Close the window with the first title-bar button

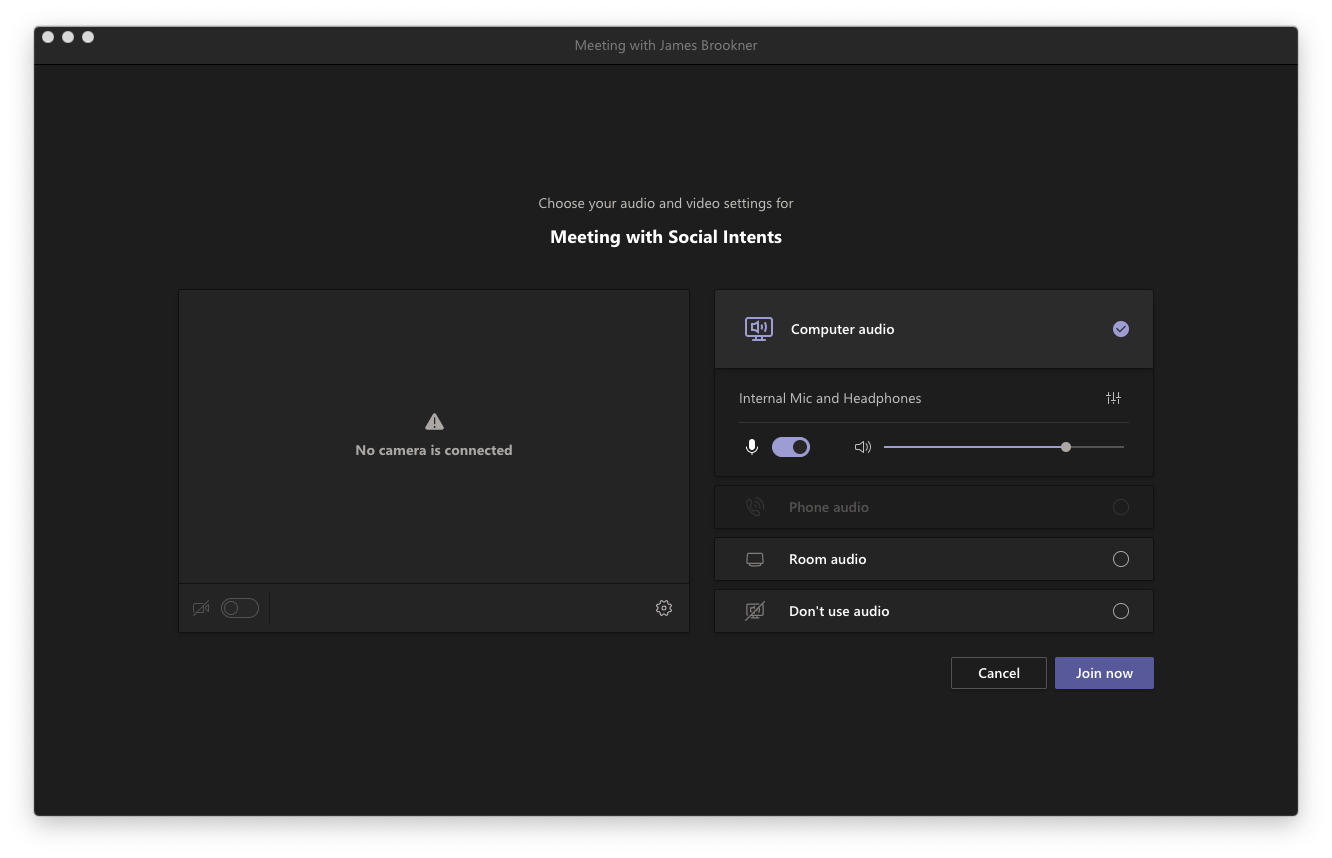(x=48, y=37)
